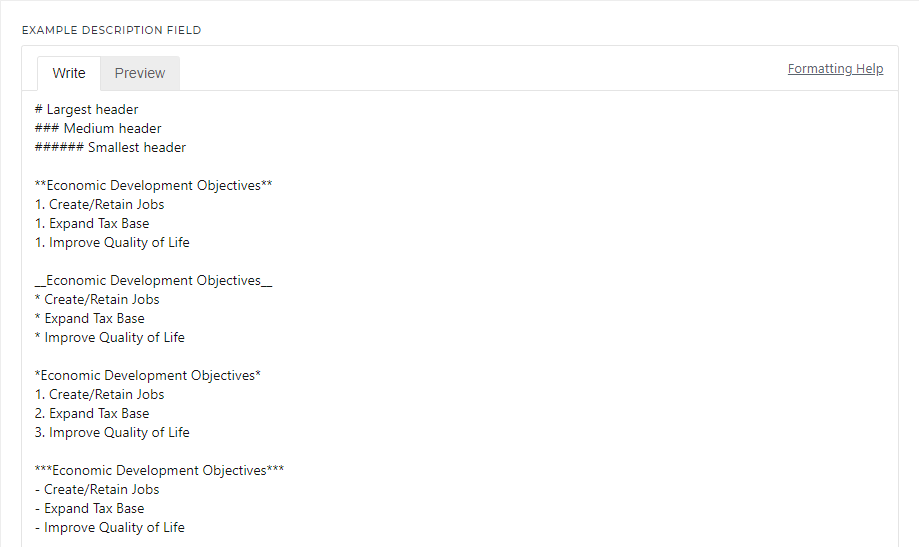The height and width of the screenshot is (547, 919).
Task: Click the "* Improve Quality of Life" line
Action: point(109,338)
